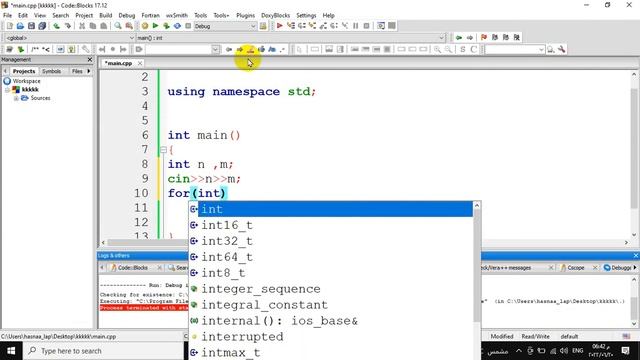The image size is (640, 360).
Task: Switch to Files tab in Management
Action: (x=77, y=71)
